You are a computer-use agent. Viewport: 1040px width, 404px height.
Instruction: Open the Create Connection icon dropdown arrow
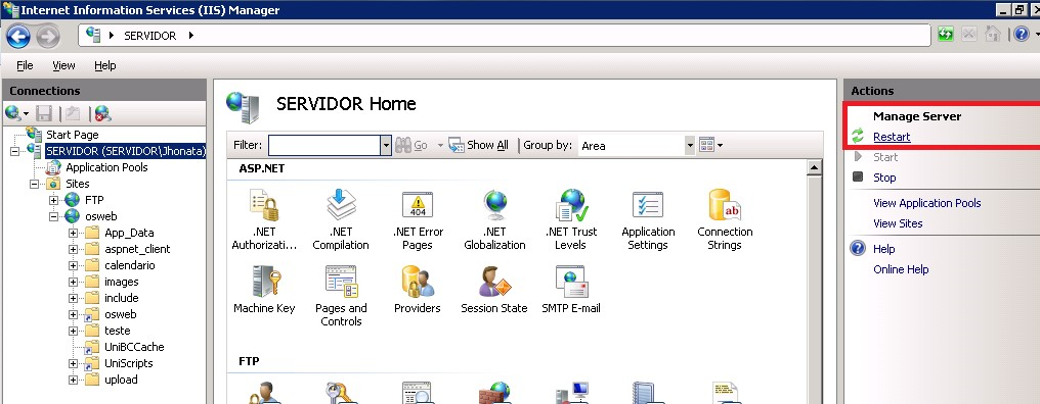[x=26, y=114]
